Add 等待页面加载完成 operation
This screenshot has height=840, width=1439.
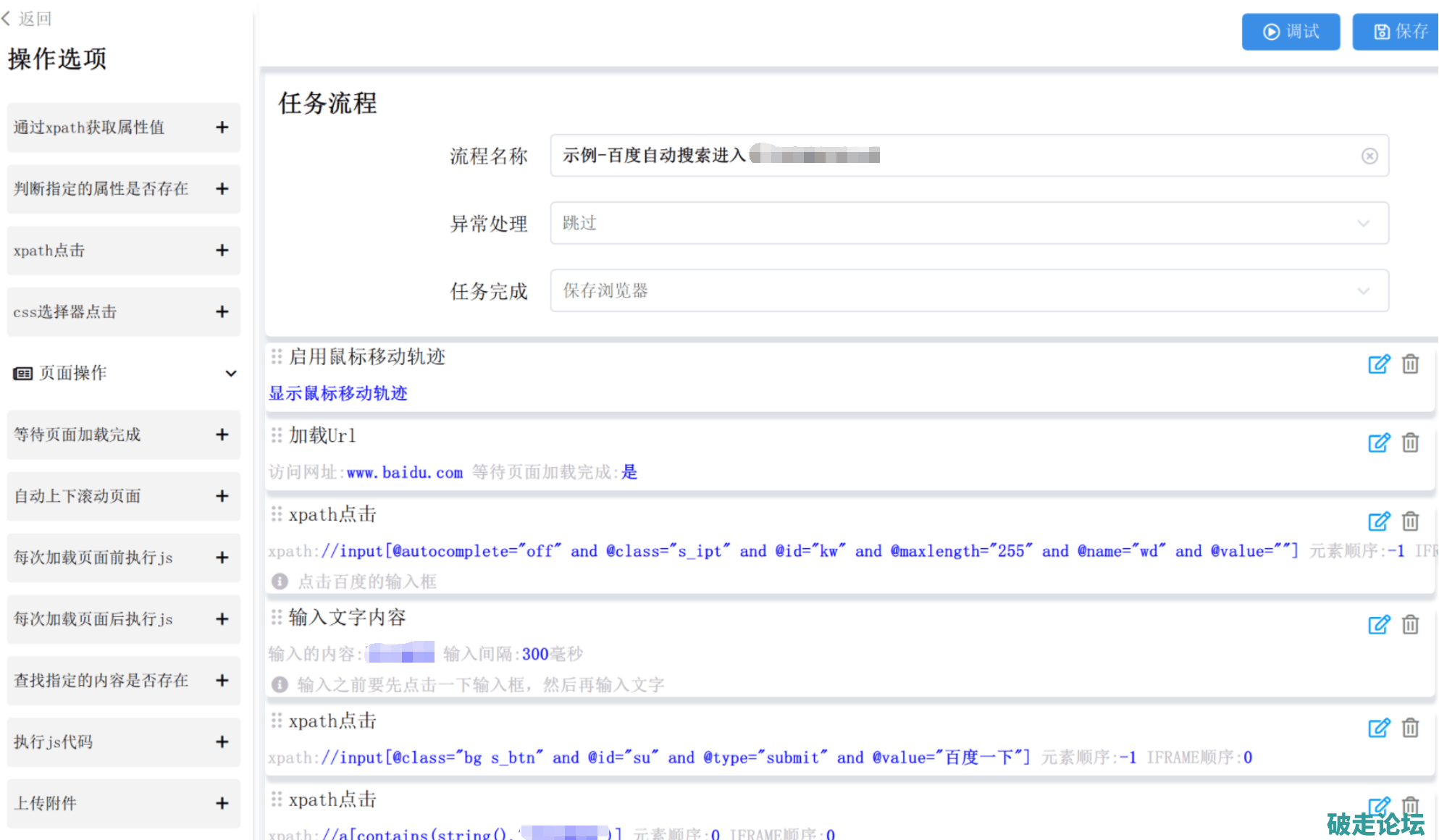point(222,434)
